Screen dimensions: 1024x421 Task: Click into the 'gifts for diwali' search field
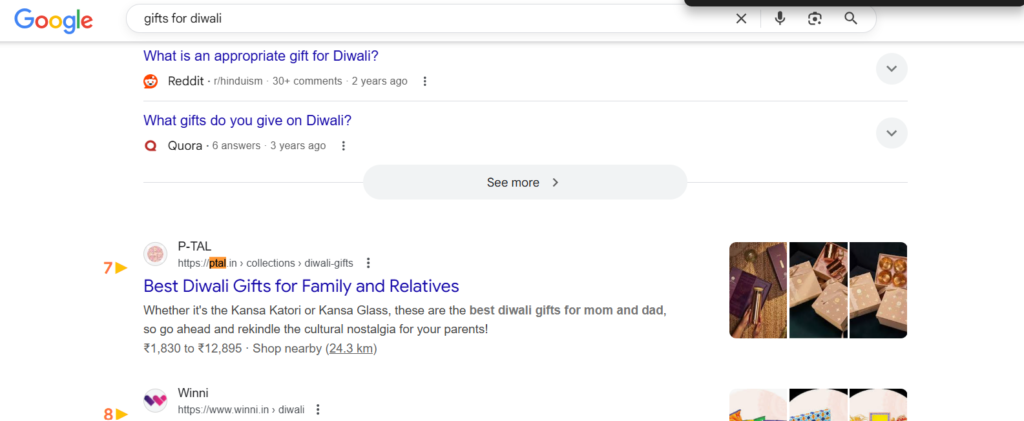point(430,18)
